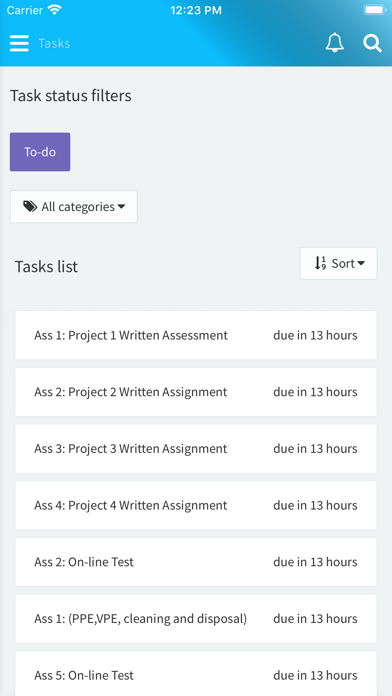Expand the All categories dropdown
The height and width of the screenshot is (696, 392).
coord(74,207)
